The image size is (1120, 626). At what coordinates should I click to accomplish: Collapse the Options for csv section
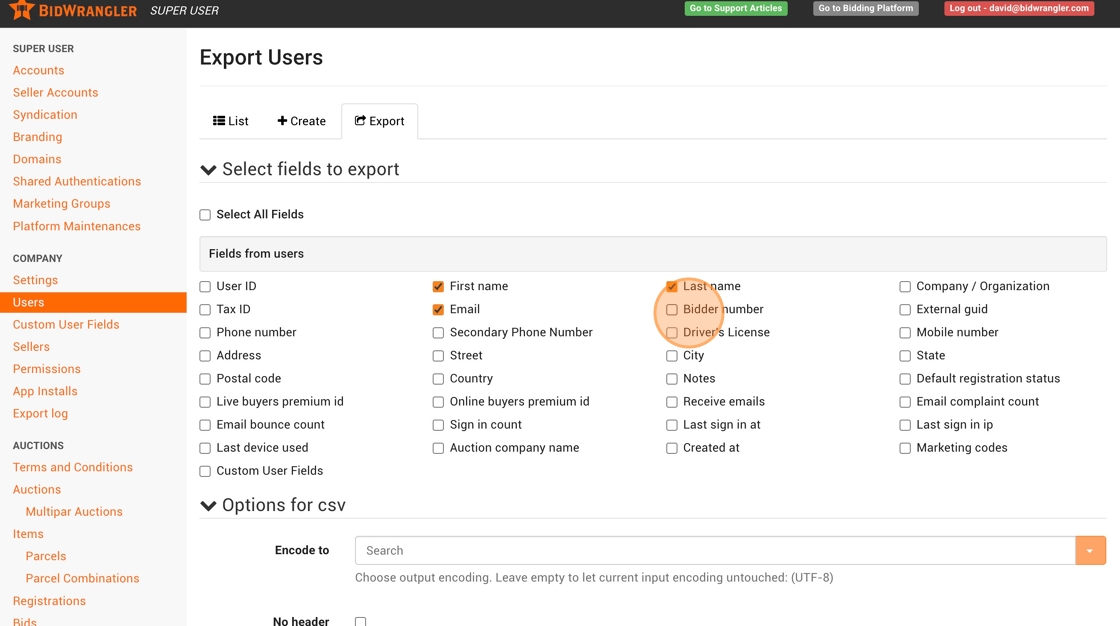pyautogui.click(x=208, y=506)
